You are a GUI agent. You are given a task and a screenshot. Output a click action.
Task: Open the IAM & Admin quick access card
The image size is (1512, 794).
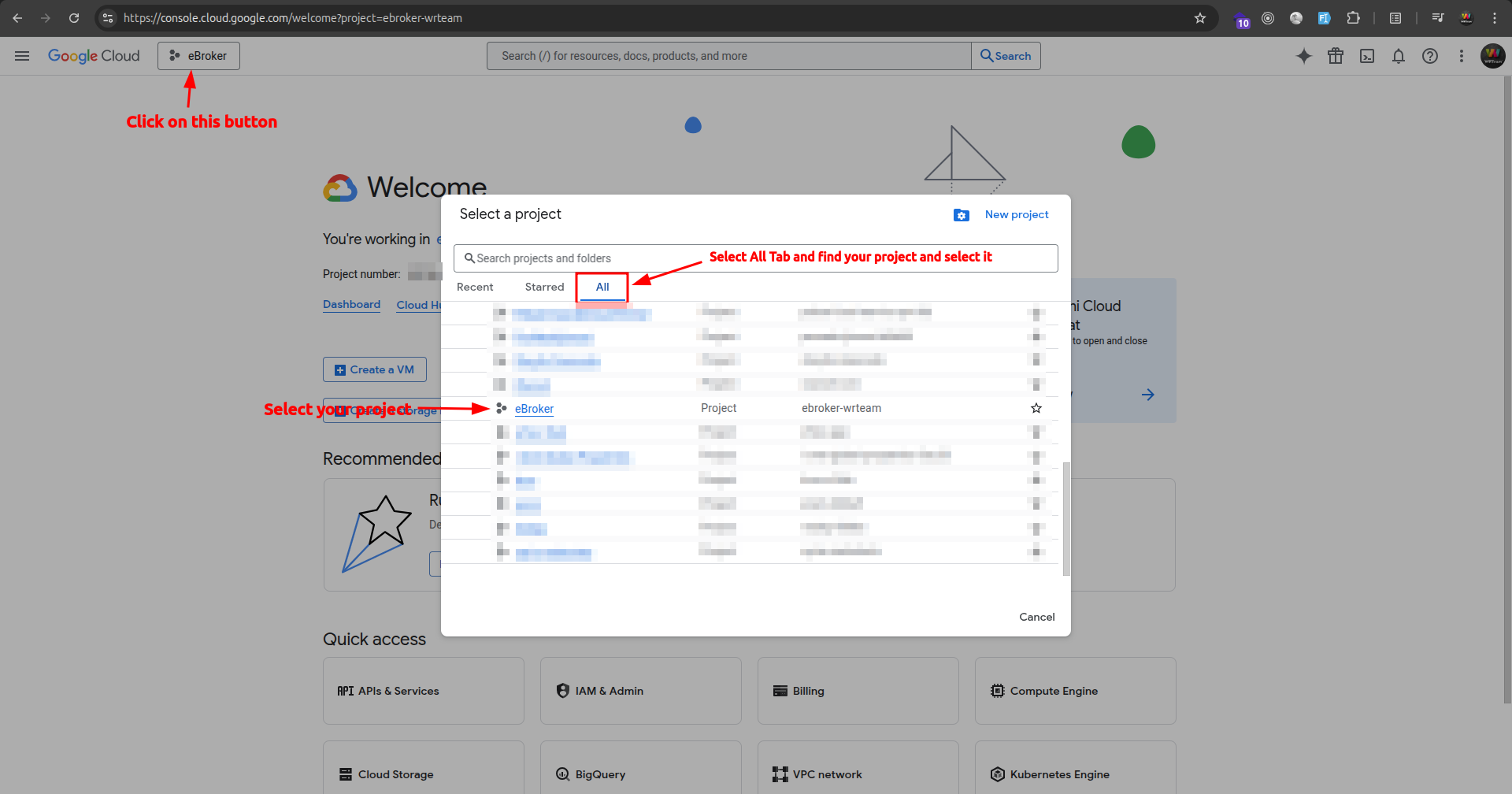640,690
